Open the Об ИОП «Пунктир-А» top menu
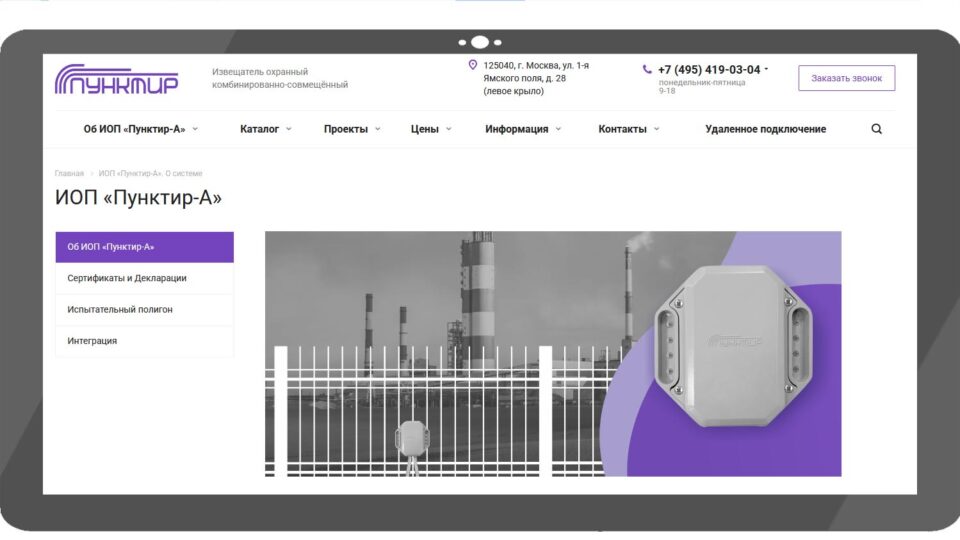Image resolution: width=960 pixels, height=540 pixels. point(134,129)
